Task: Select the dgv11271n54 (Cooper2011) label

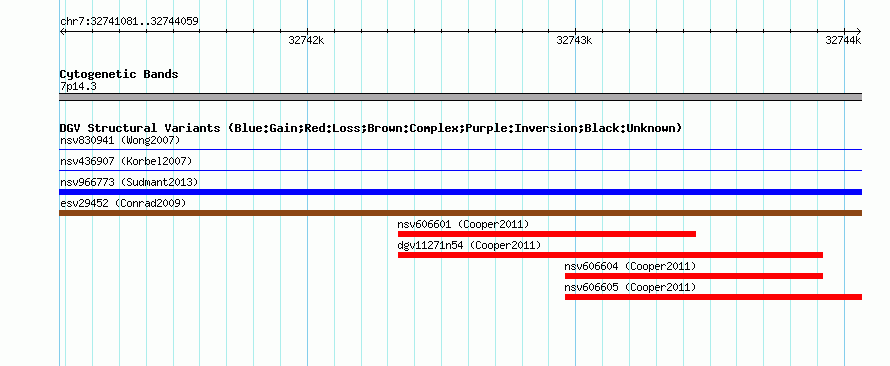Action: click(x=469, y=245)
